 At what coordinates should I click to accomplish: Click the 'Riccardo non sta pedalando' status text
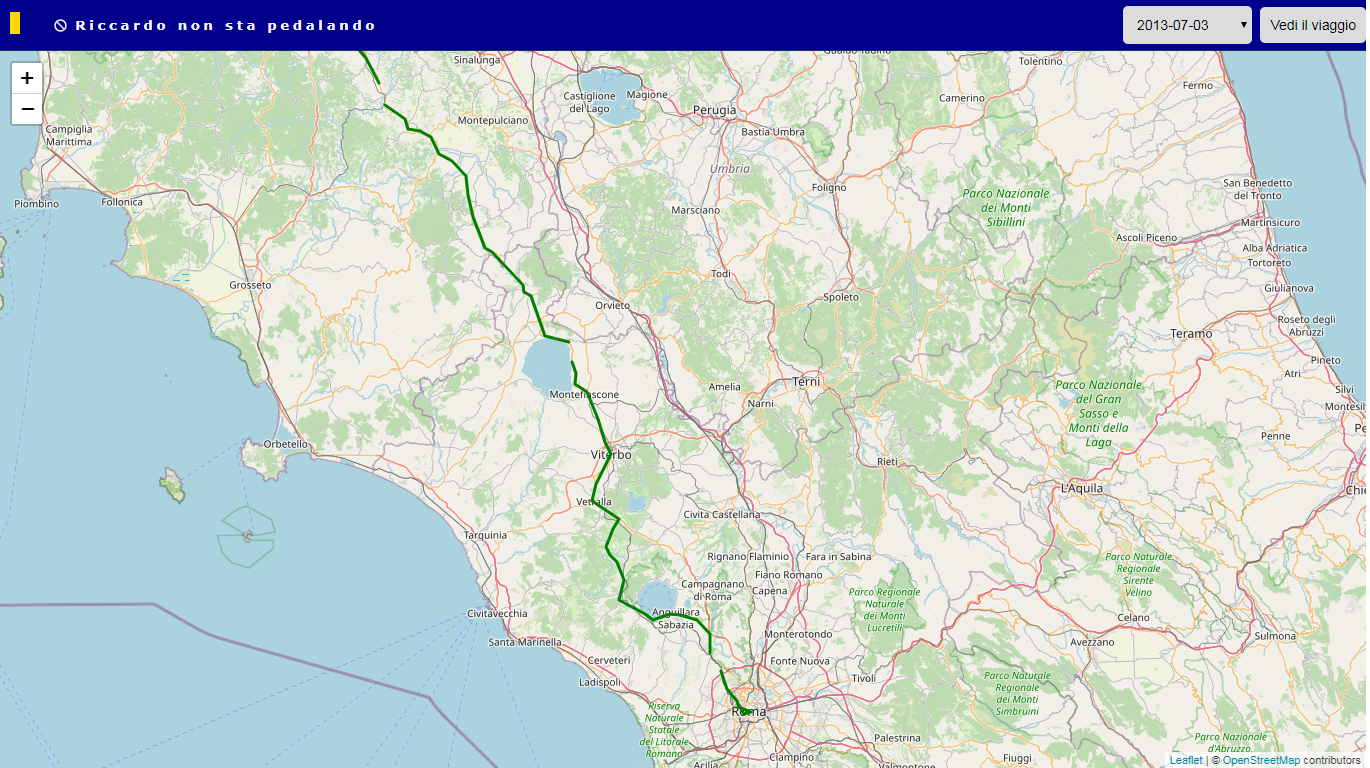pyautogui.click(x=226, y=26)
